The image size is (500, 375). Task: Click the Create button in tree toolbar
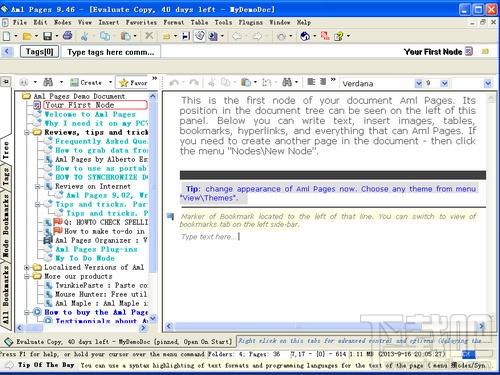coord(86,82)
